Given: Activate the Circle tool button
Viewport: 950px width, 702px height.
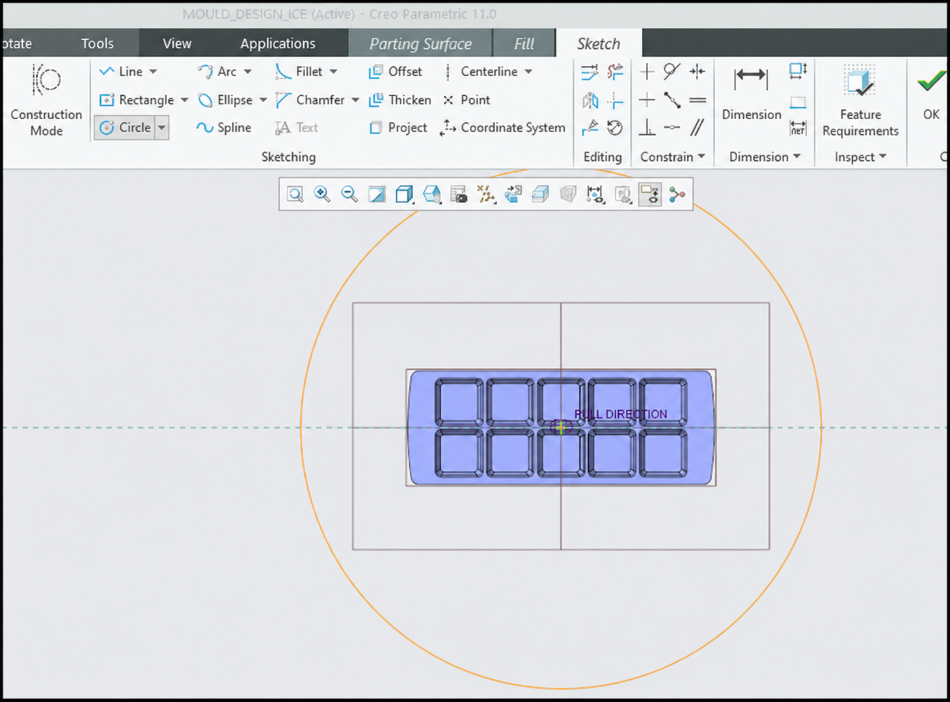Looking at the screenshot, I should (x=125, y=128).
